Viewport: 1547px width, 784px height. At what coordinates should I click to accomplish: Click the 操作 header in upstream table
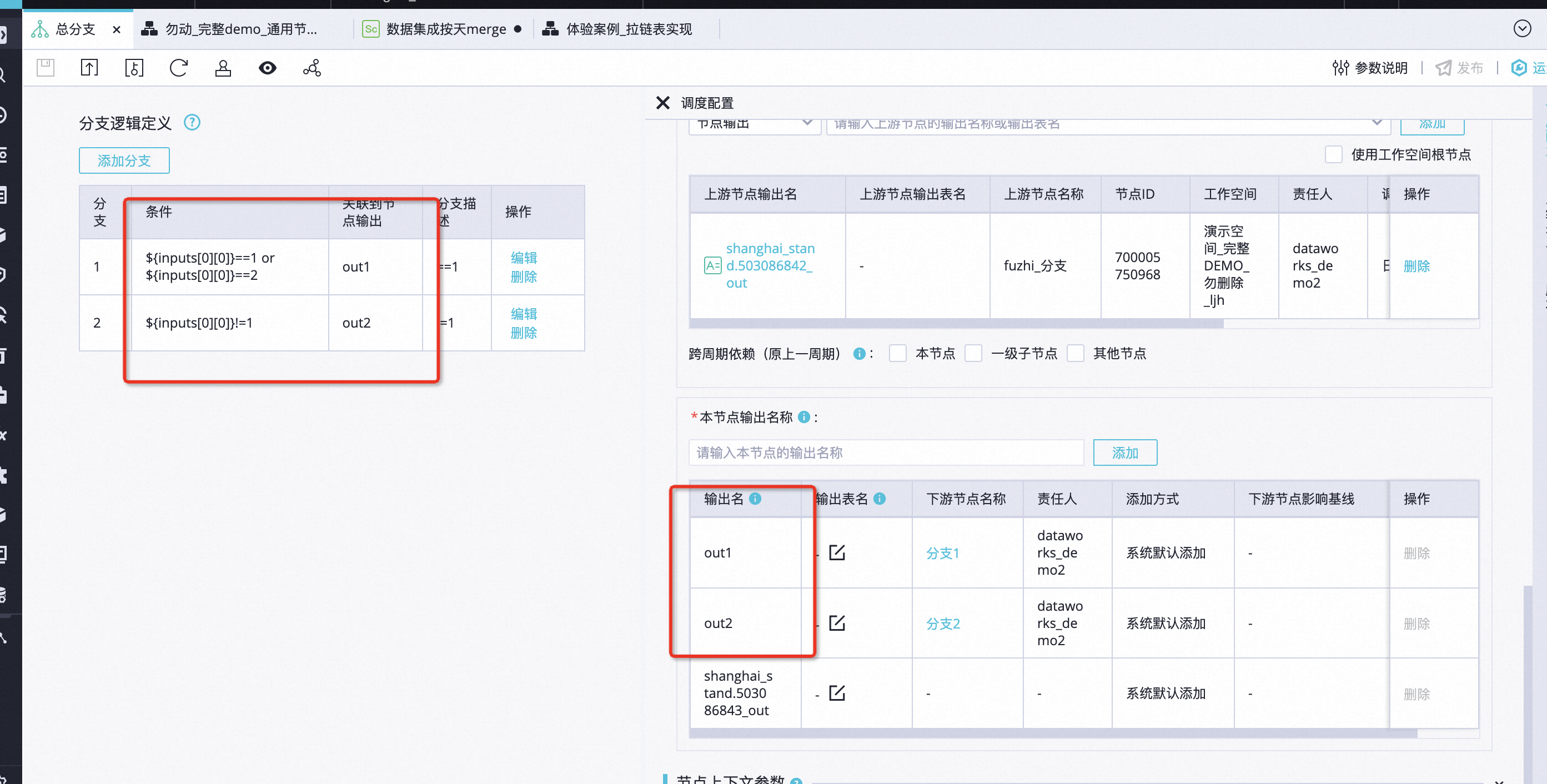[1434, 194]
